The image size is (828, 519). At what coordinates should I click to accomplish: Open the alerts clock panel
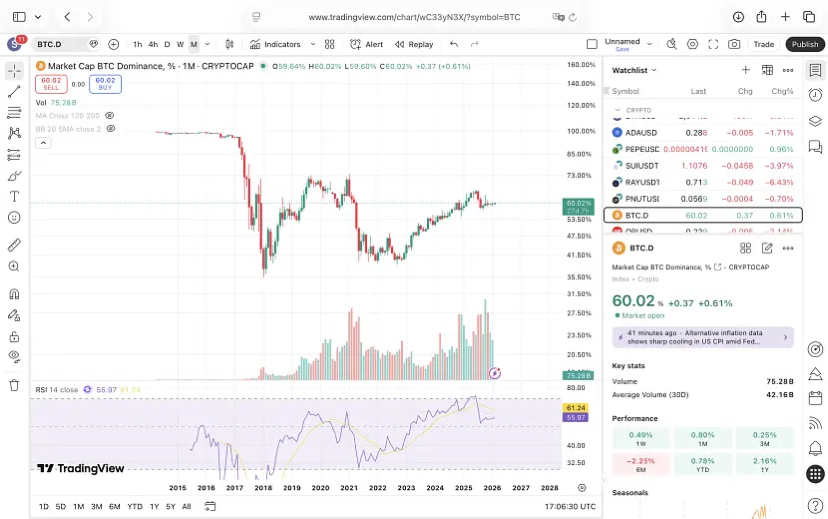point(815,95)
